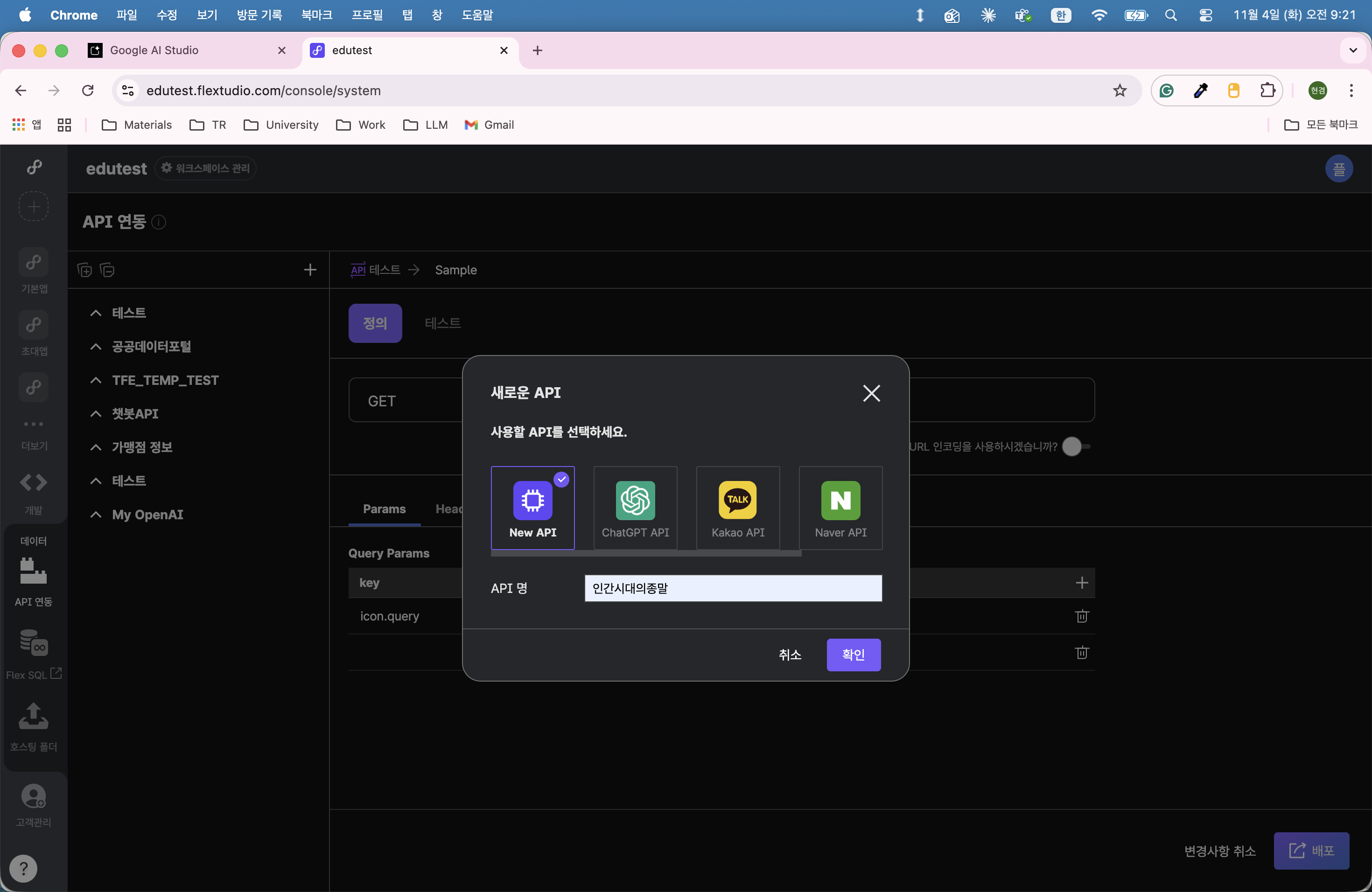Delete the icon.query param row
The width and height of the screenshot is (1372, 892).
tap(1081, 616)
